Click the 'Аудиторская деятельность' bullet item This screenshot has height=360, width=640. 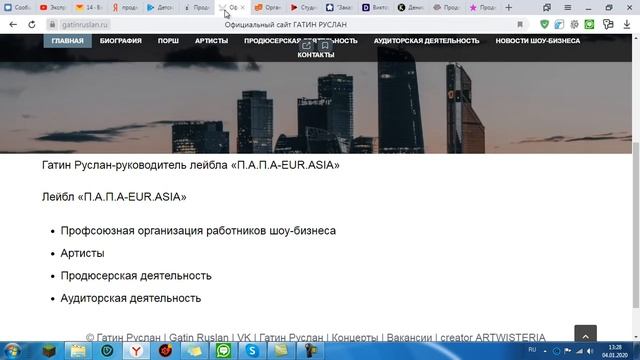pyautogui.click(x=131, y=298)
